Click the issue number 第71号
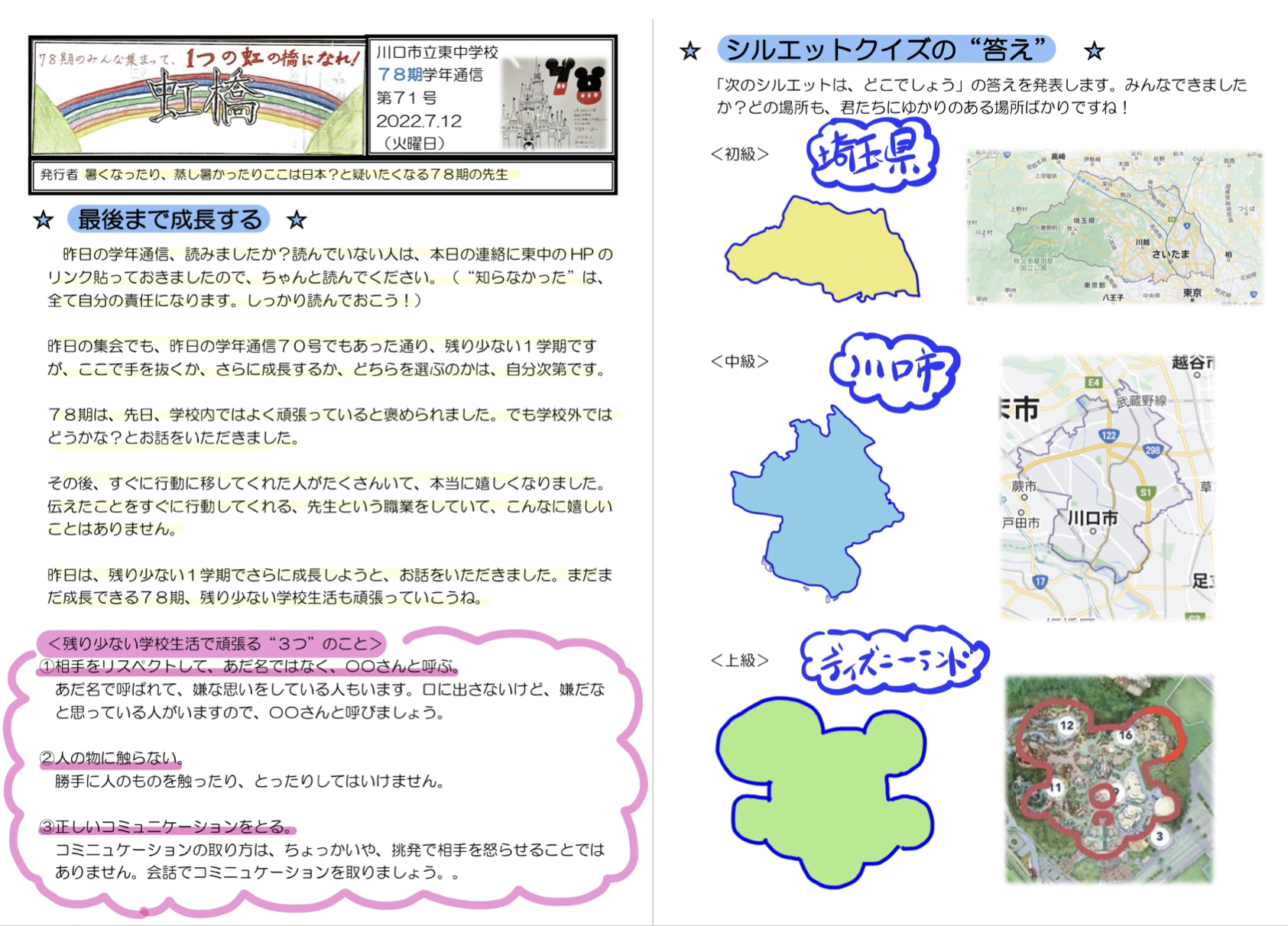 tap(407, 98)
